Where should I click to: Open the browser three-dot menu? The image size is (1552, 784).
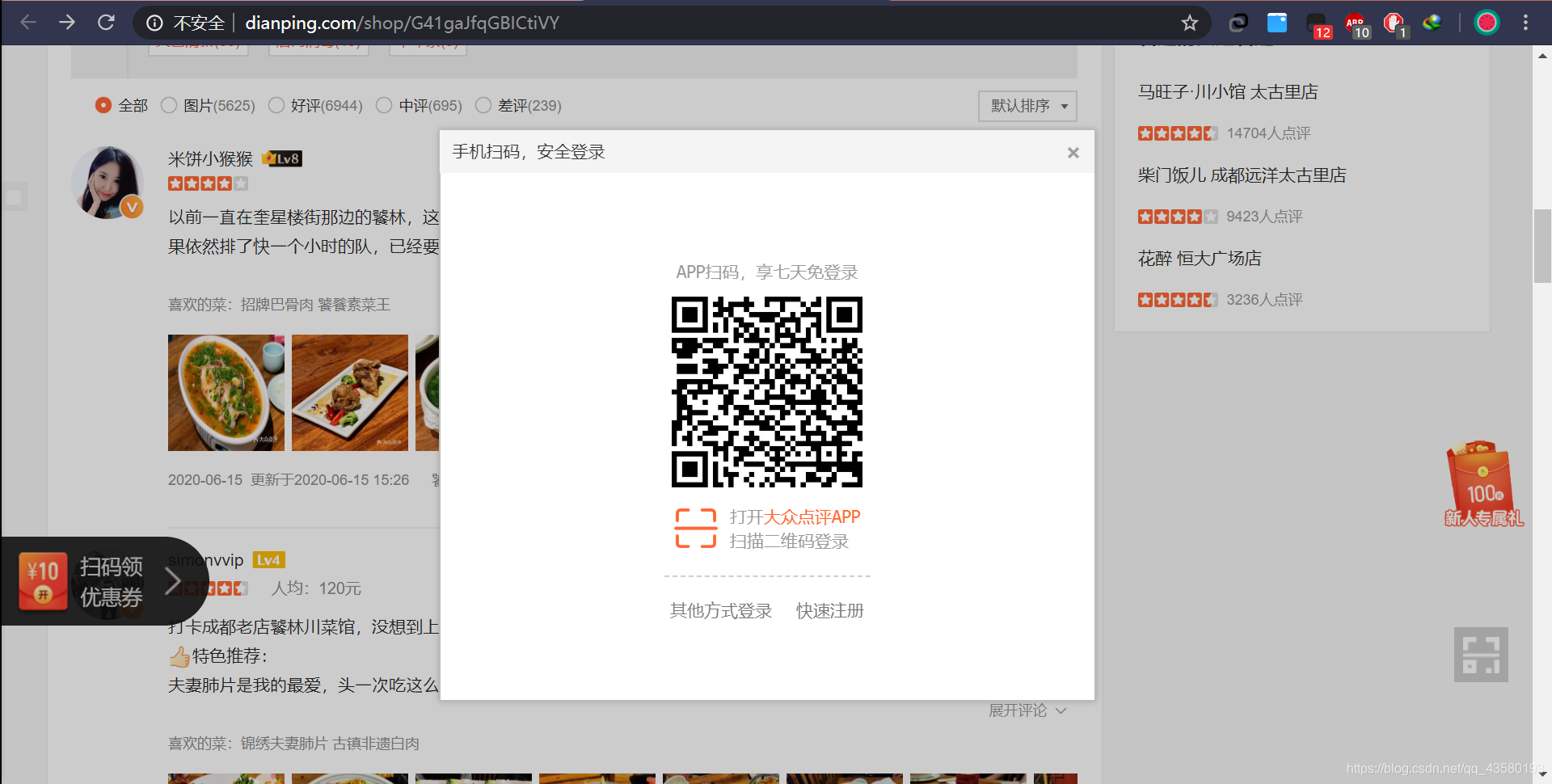tap(1525, 23)
